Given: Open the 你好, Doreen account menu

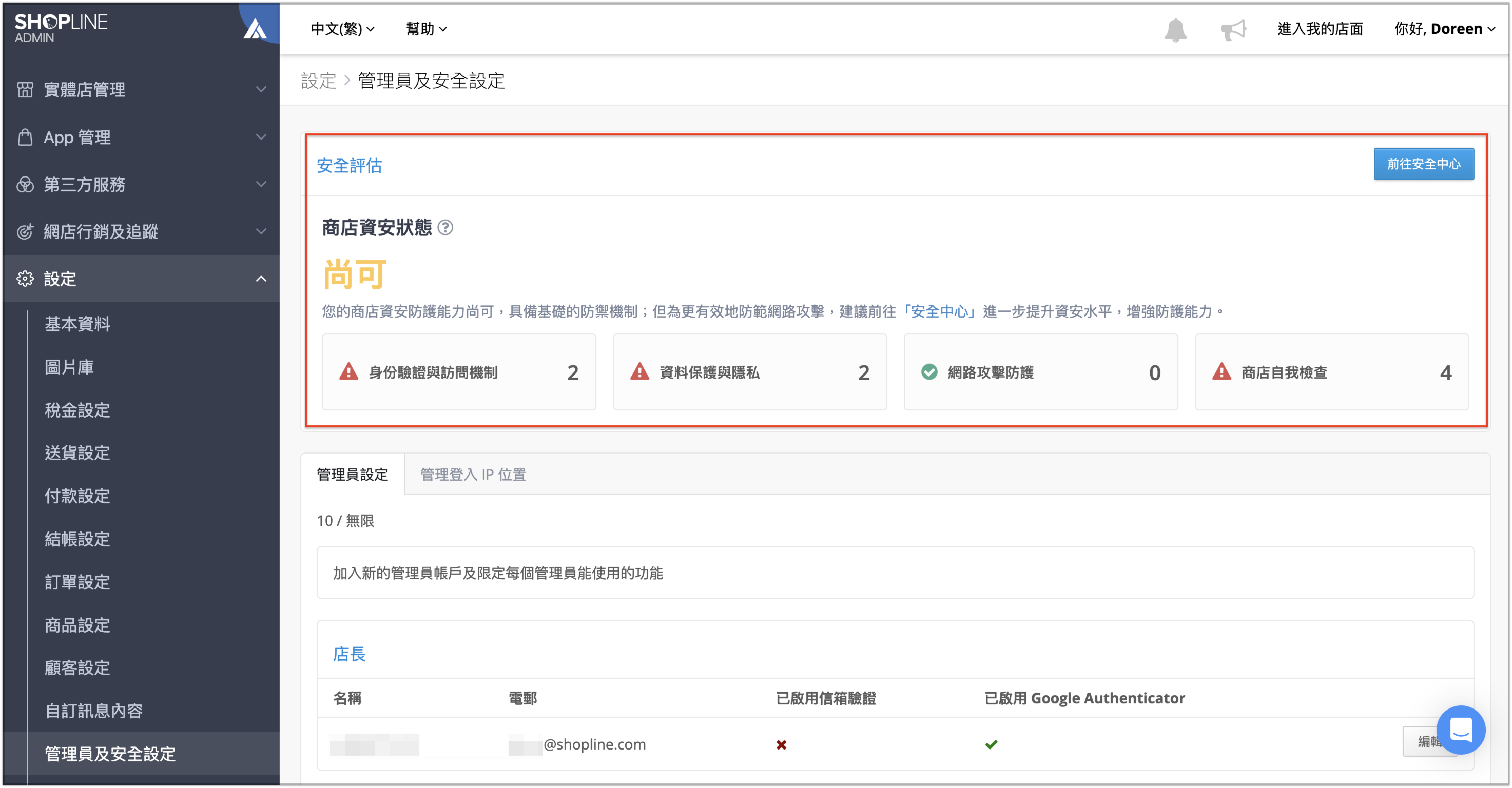Looking at the screenshot, I should [x=1445, y=29].
